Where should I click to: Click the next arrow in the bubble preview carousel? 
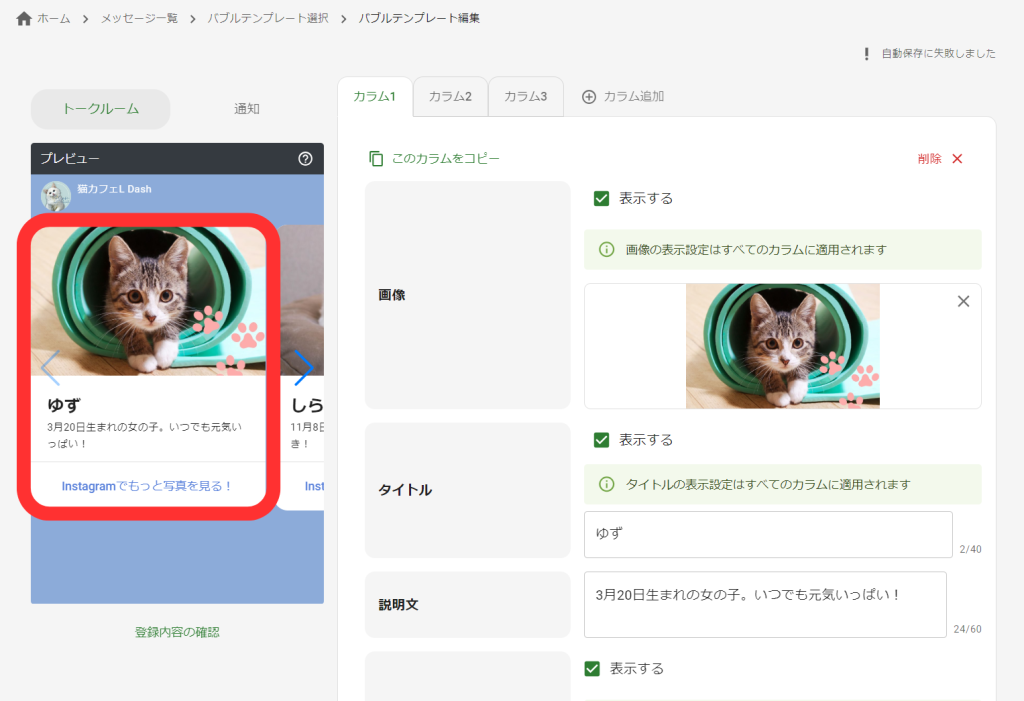point(305,367)
